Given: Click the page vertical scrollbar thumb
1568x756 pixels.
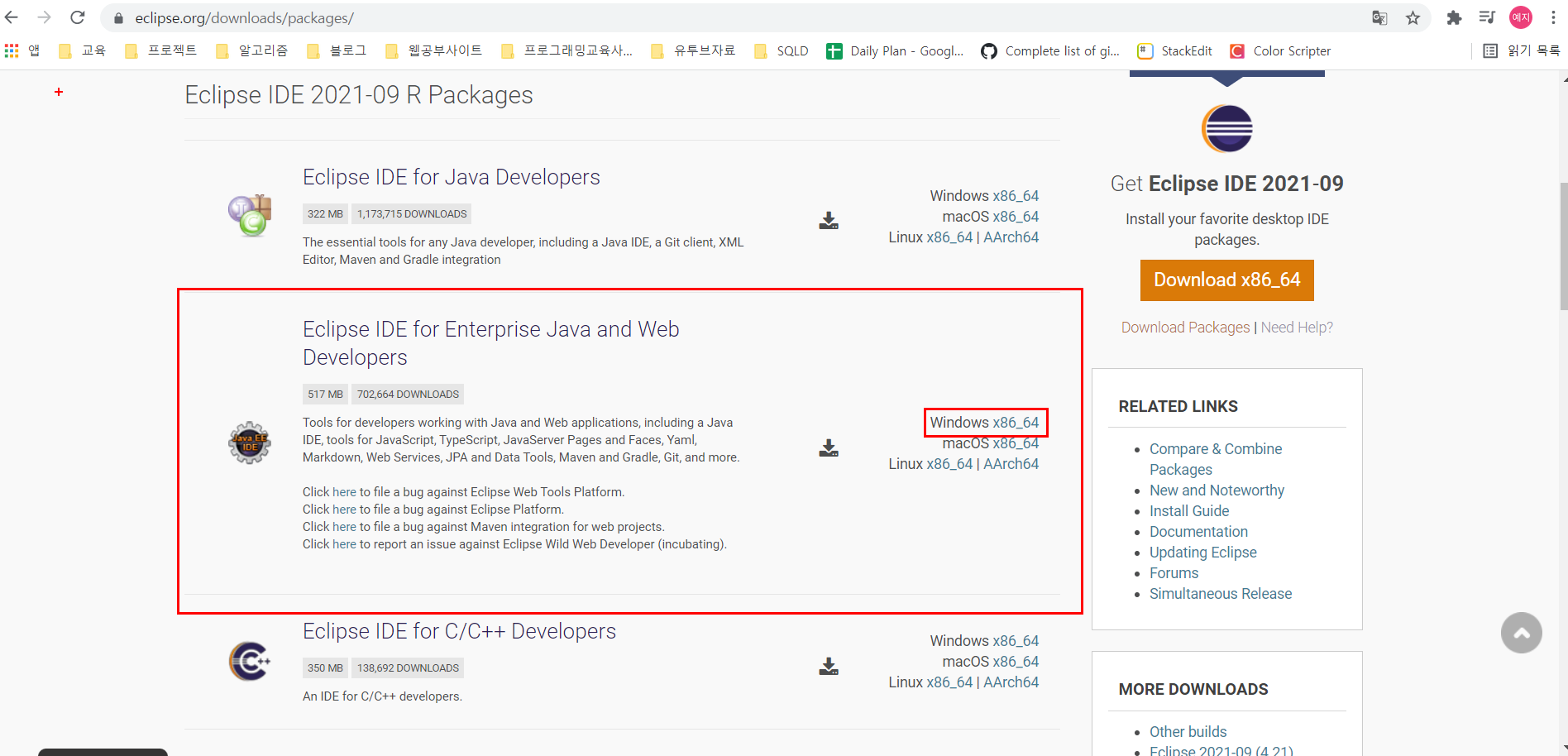Looking at the screenshot, I should [1563, 246].
